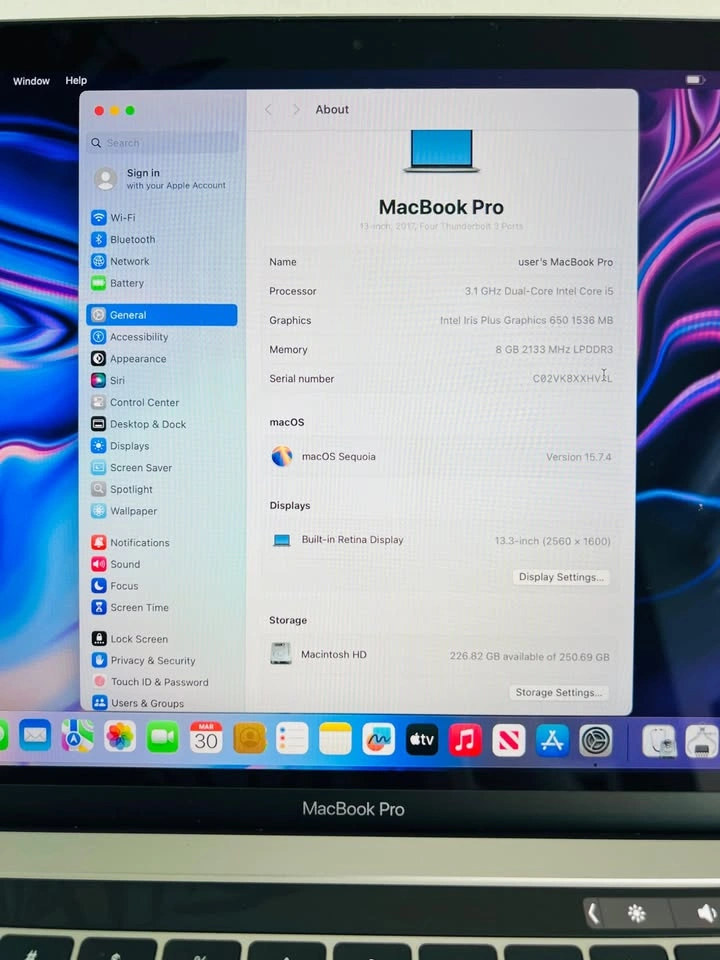The image size is (720, 960).
Task: Open Accessibility settings
Action: point(130,337)
